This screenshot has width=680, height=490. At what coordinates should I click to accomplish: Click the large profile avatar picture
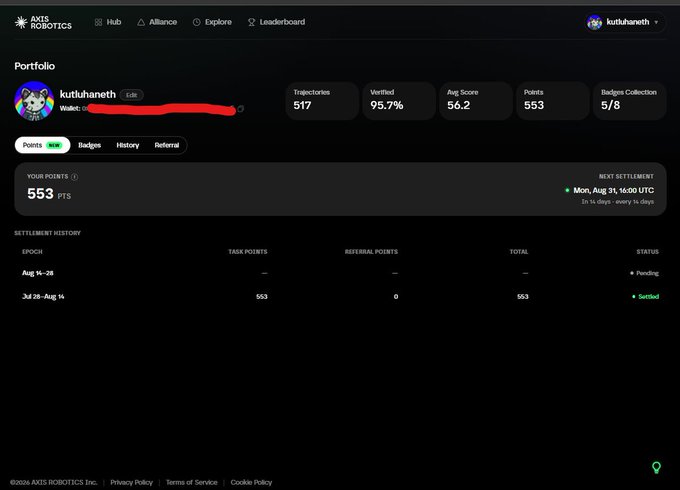tap(34, 101)
